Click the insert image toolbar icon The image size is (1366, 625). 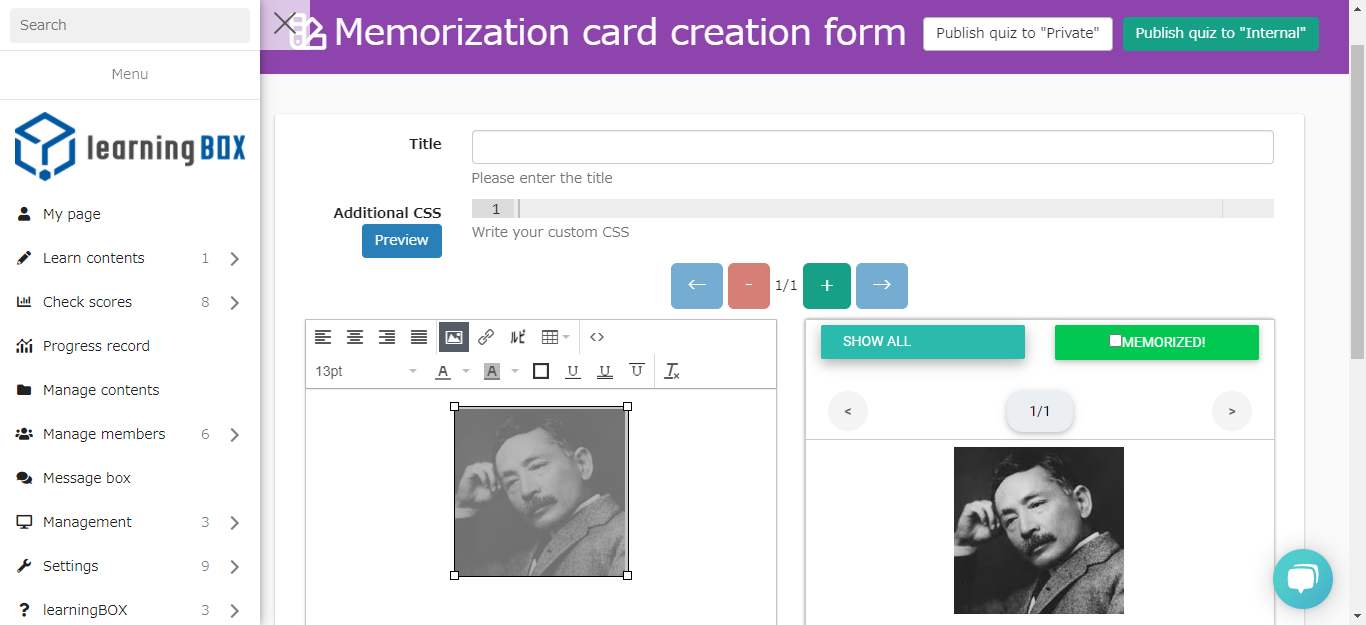tap(453, 337)
